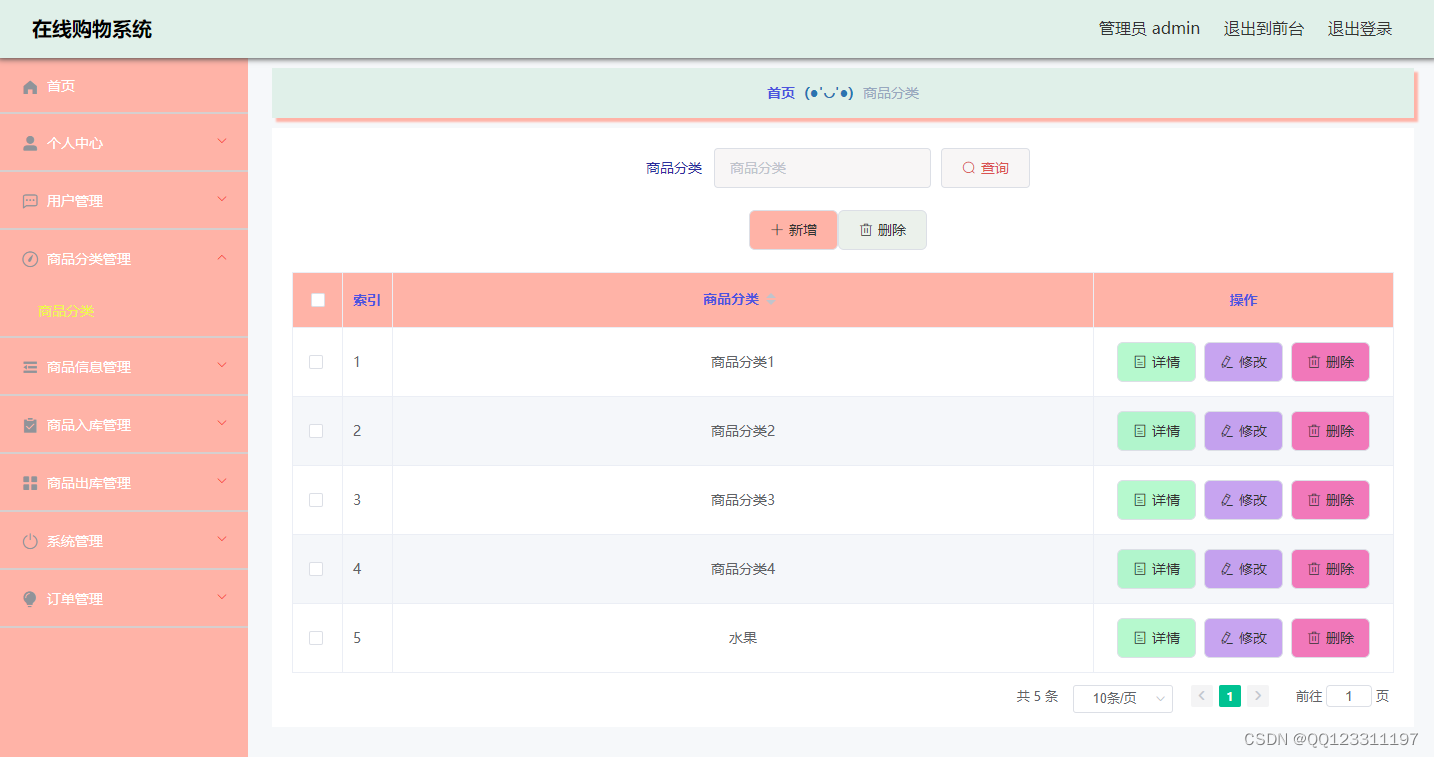Click 删除 for row 商品分类1
Viewport: 1434px width, 757px height.
coord(1330,362)
